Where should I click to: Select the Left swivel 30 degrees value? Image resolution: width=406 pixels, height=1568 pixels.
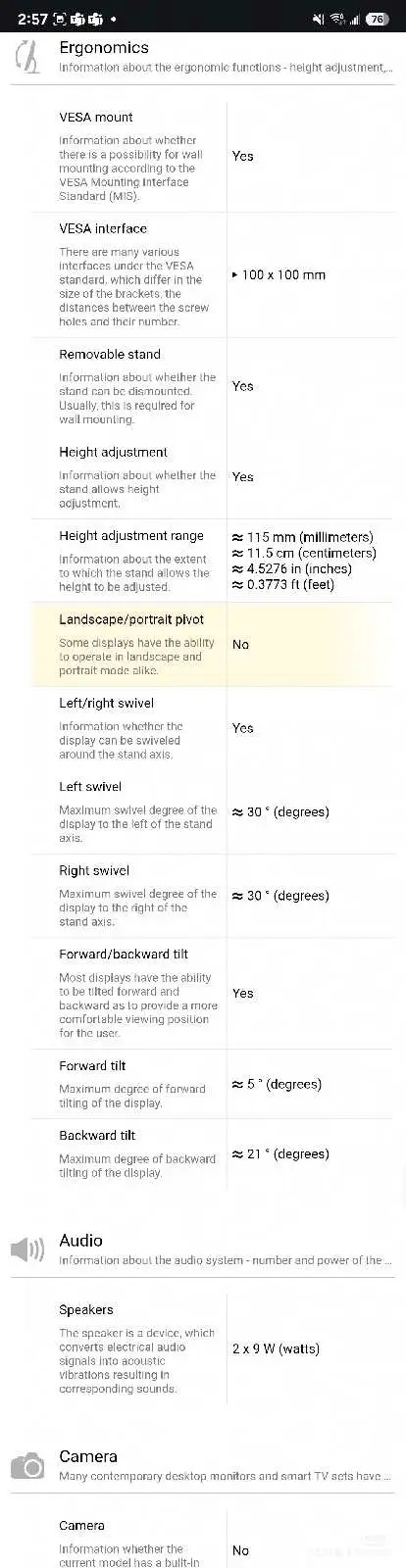coord(280,811)
